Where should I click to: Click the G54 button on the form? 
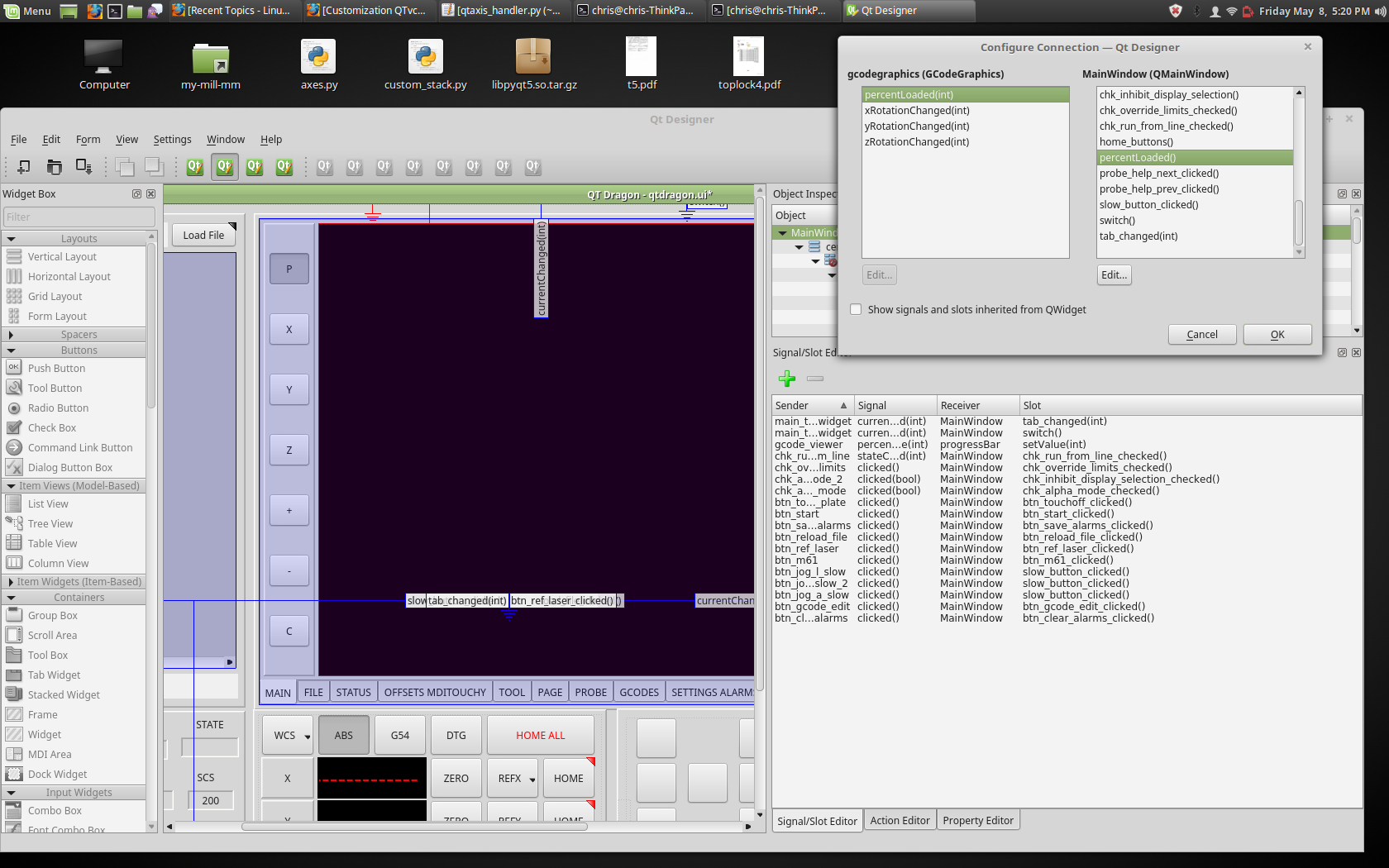tap(400, 735)
